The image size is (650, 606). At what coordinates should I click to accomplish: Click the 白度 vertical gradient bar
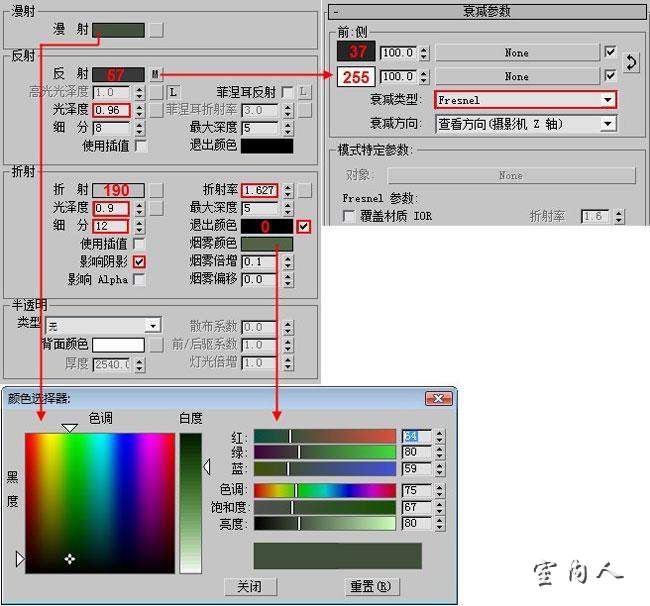(191, 503)
